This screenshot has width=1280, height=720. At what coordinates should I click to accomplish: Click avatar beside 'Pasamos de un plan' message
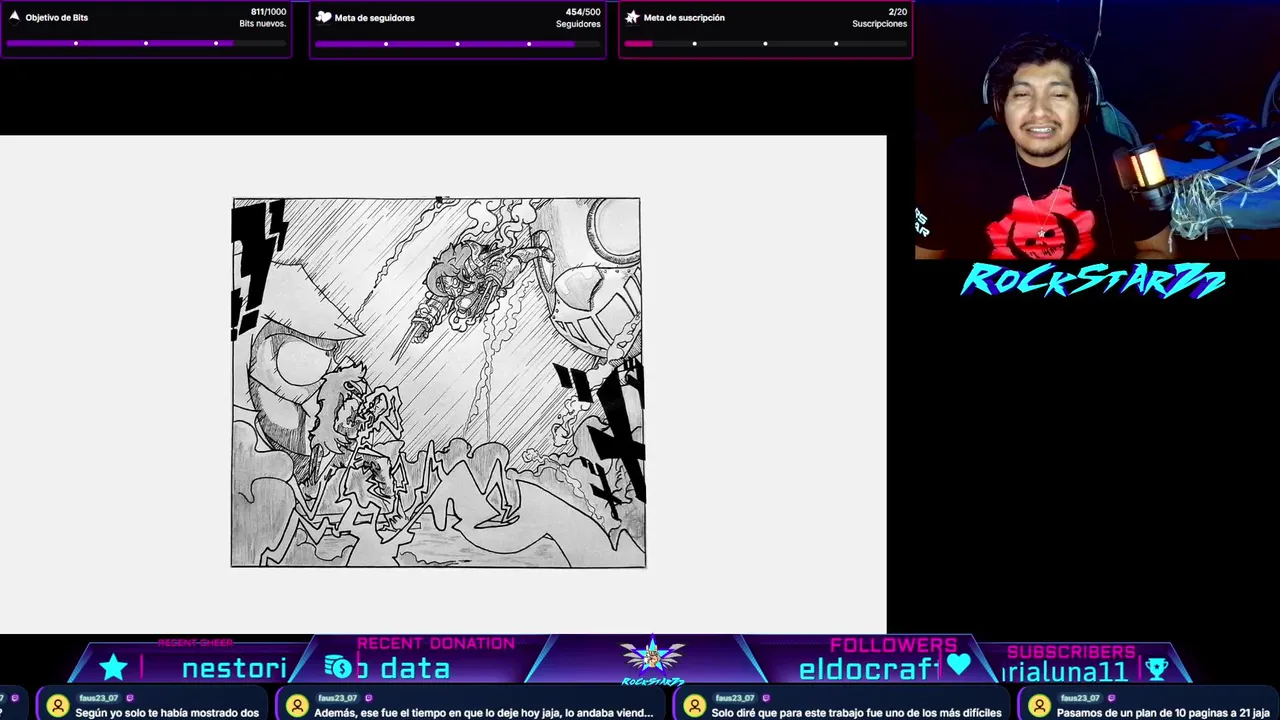click(1040, 706)
